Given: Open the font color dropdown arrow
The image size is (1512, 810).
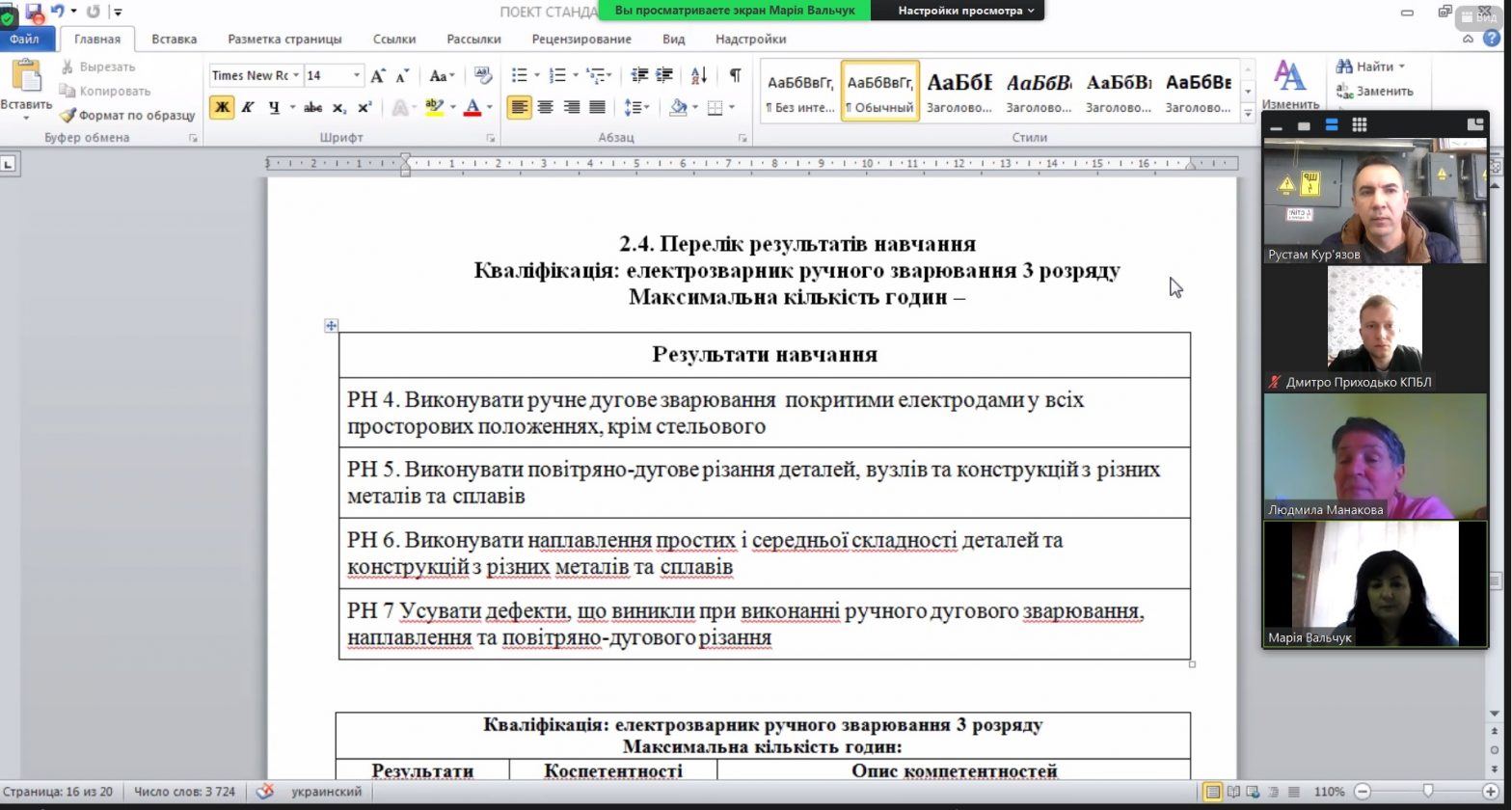Looking at the screenshot, I should click(490, 107).
